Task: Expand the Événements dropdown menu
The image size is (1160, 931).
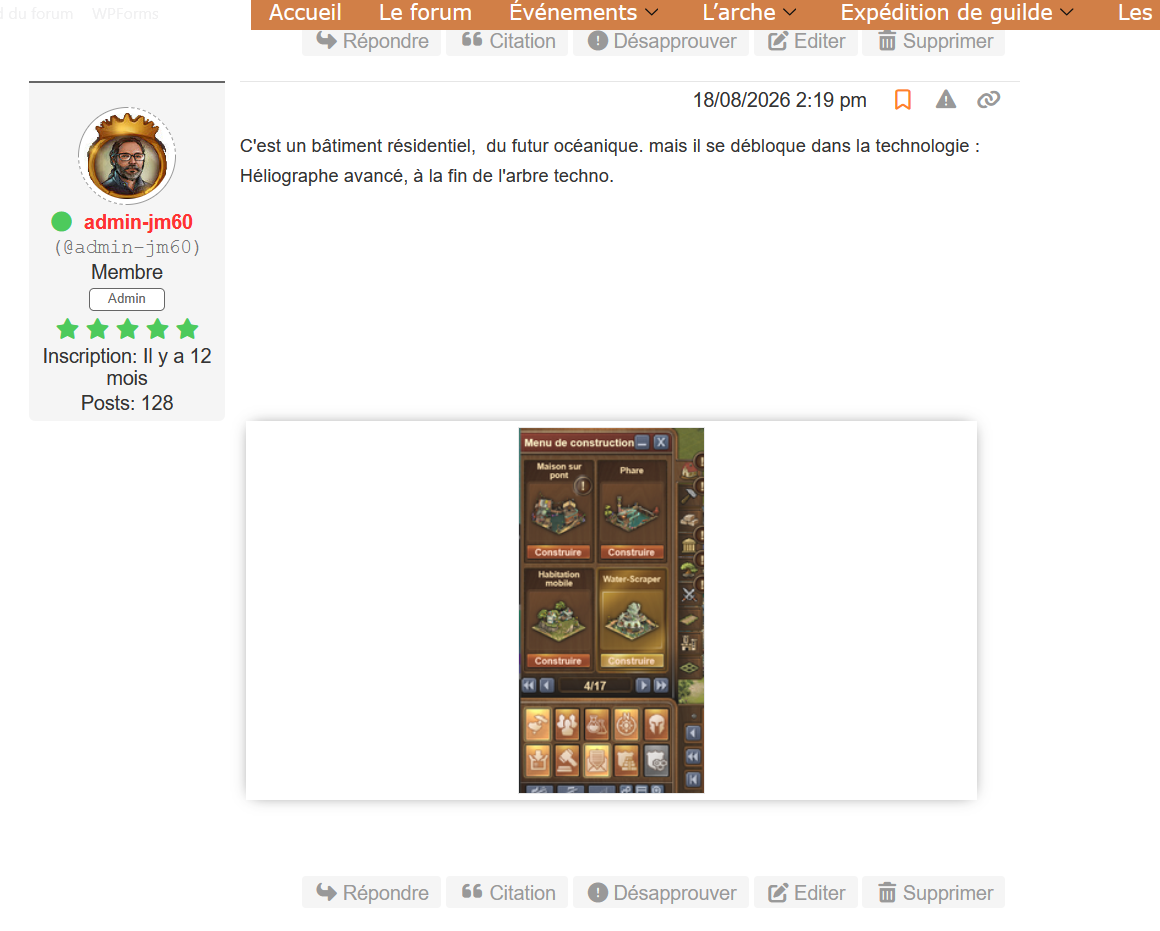Action: pyautogui.click(x=583, y=13)
